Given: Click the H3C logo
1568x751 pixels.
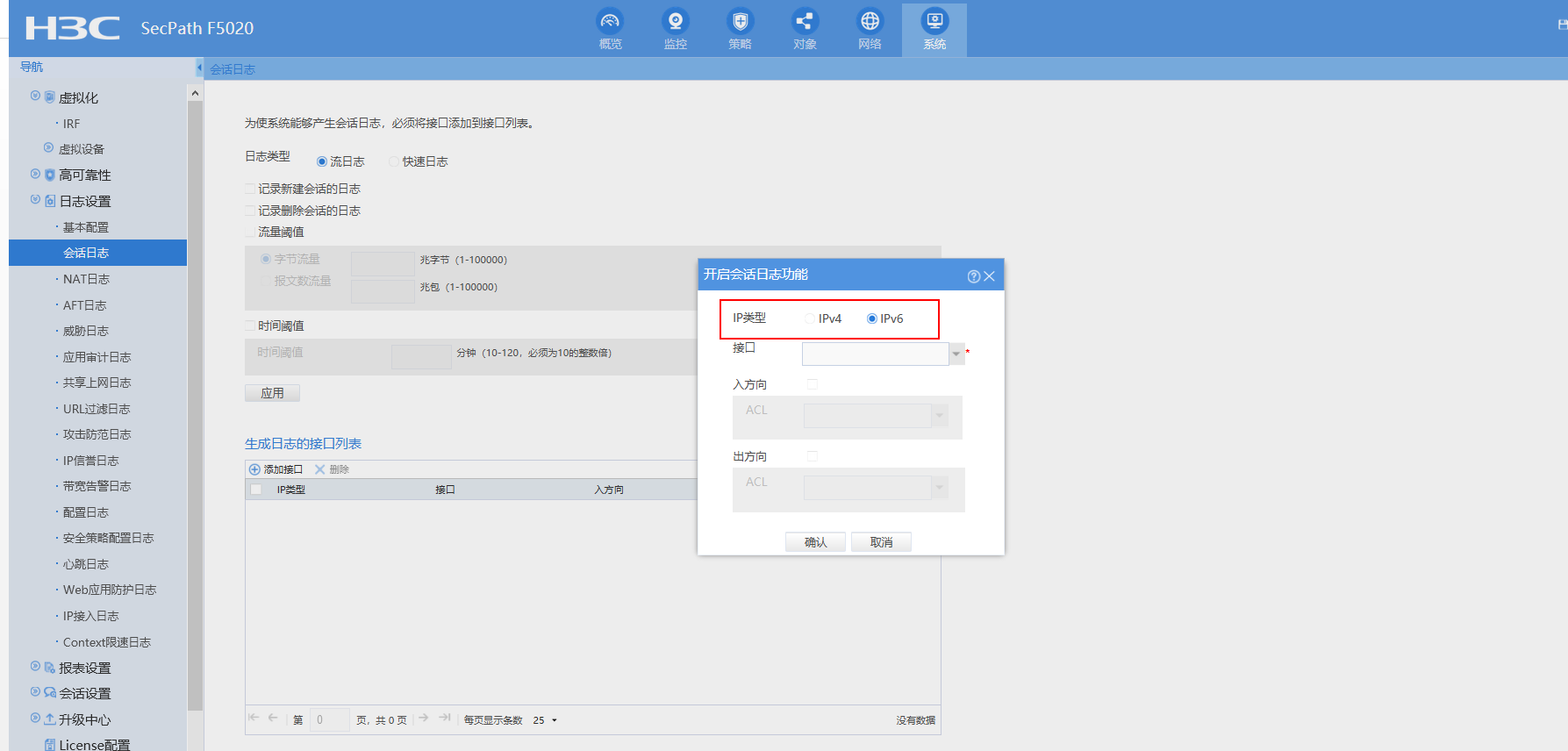Looking at the screenshot, I should (x=73, y=28).
